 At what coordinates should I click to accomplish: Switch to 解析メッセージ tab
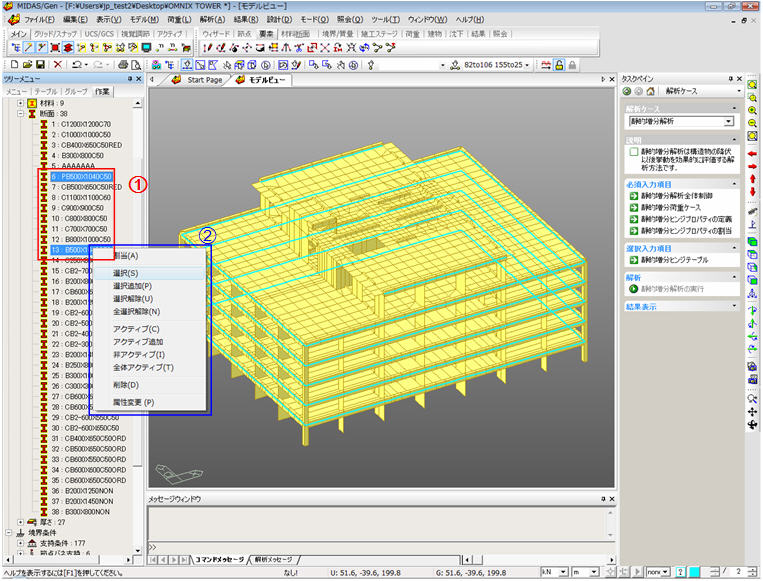pos(273,560)
